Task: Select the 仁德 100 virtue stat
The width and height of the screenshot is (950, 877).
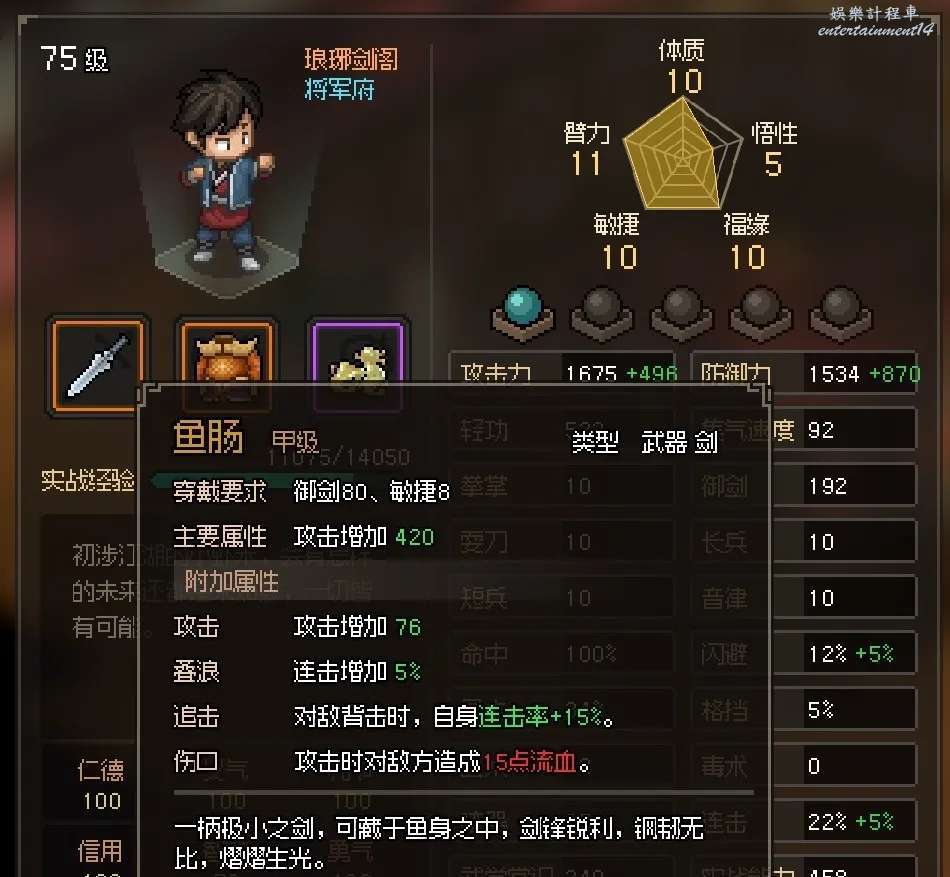Action: click(x=101, y=786)
